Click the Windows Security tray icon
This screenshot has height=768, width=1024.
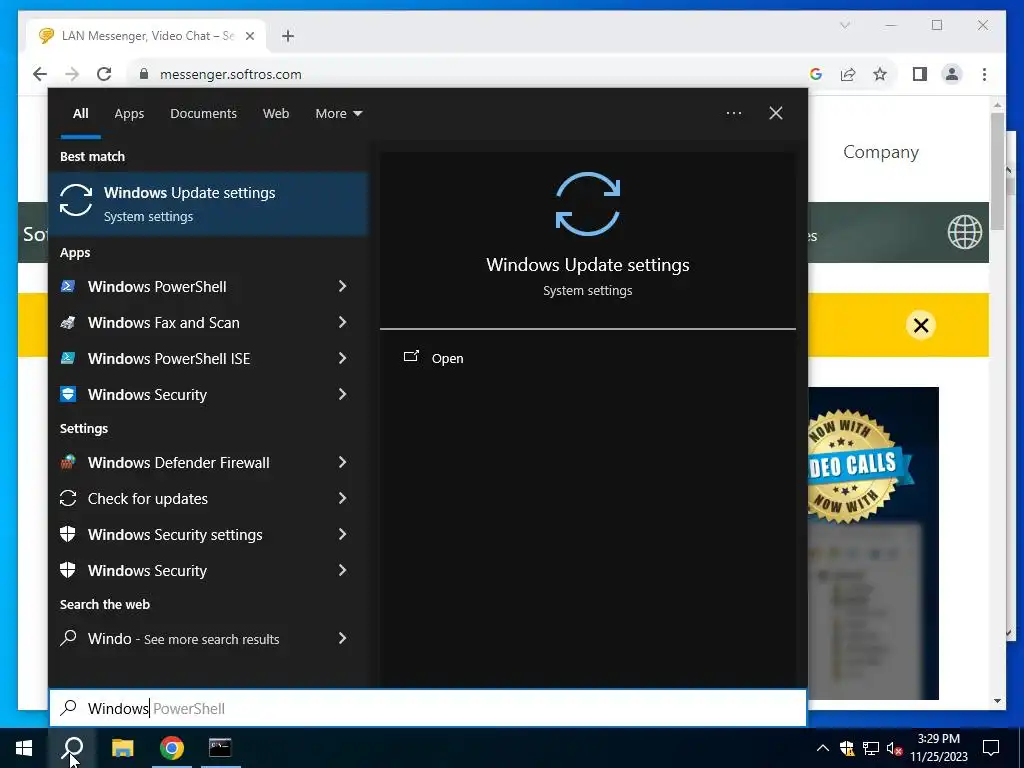point(847,748)
